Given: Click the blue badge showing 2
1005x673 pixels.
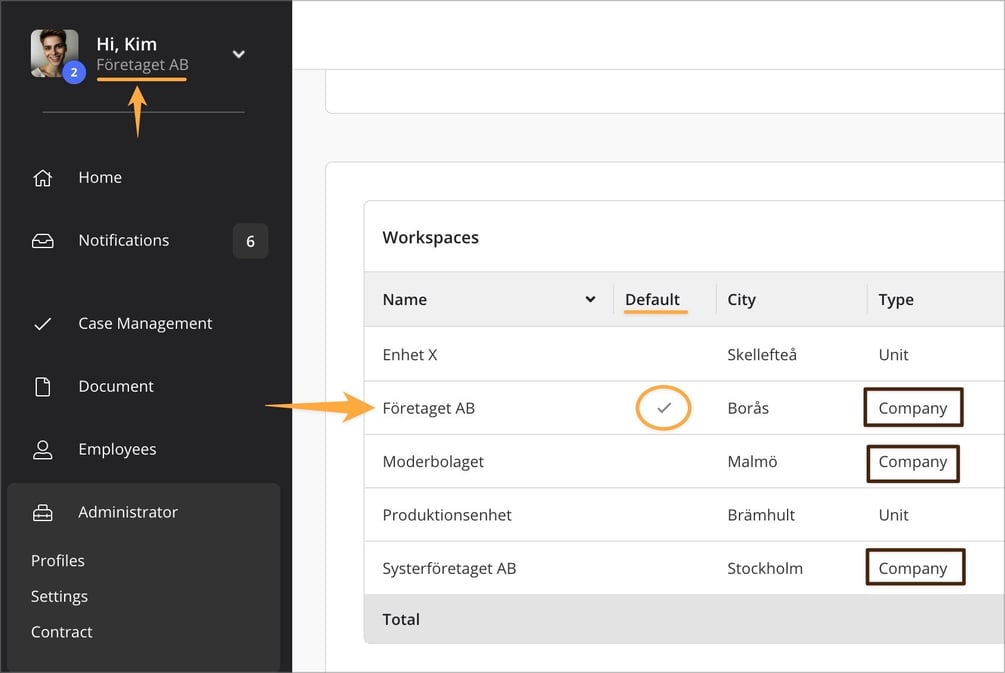Looking at the screenshot, I should tap(74, 72).
